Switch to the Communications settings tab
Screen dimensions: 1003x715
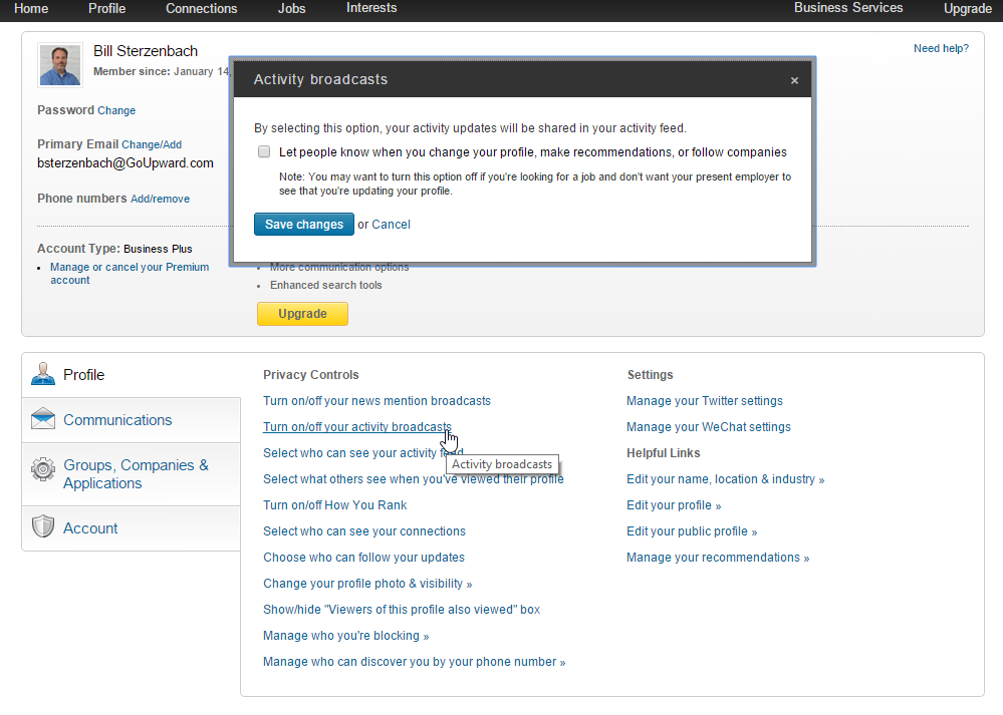(x=117, y=420)
